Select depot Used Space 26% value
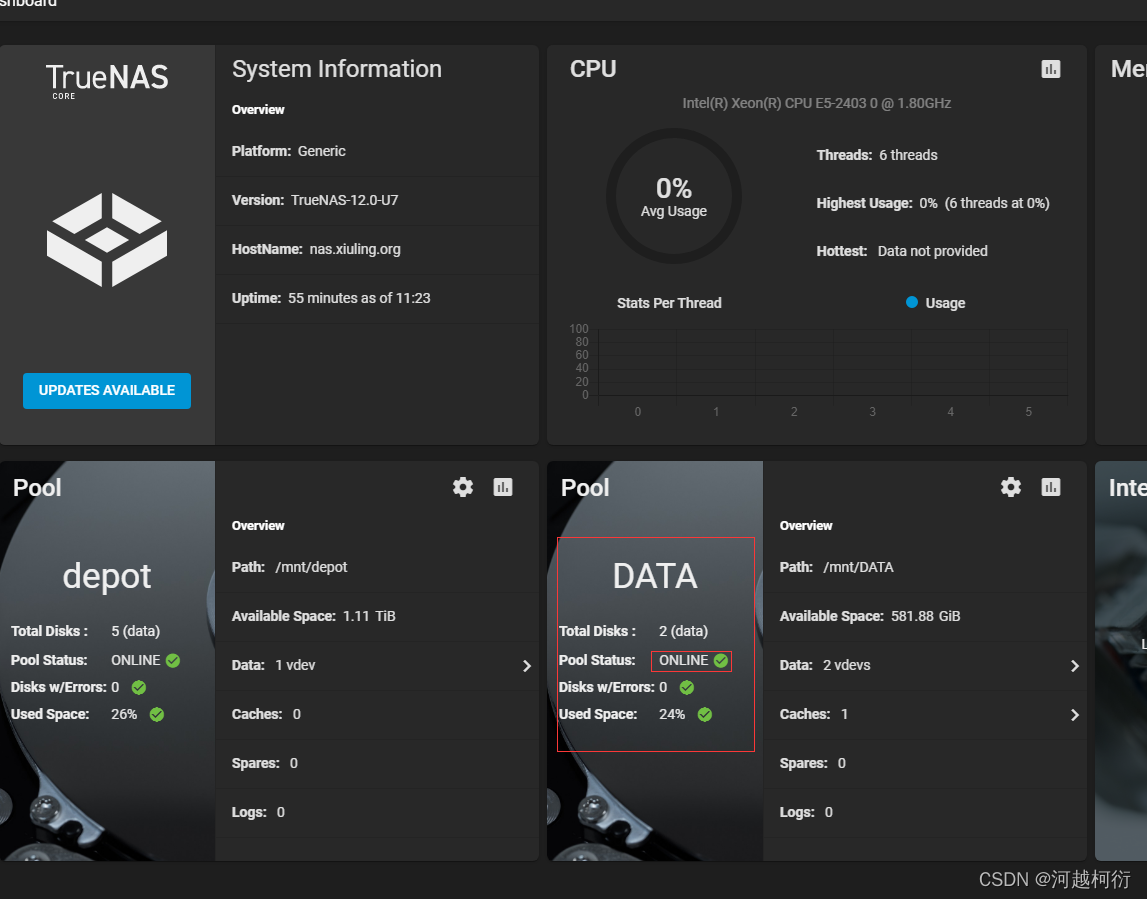 [x=124, y=715]
